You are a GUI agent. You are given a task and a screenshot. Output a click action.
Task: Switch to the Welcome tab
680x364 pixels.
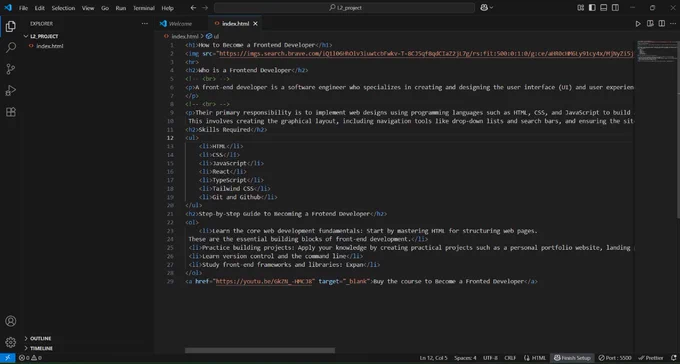coord(180,24)
